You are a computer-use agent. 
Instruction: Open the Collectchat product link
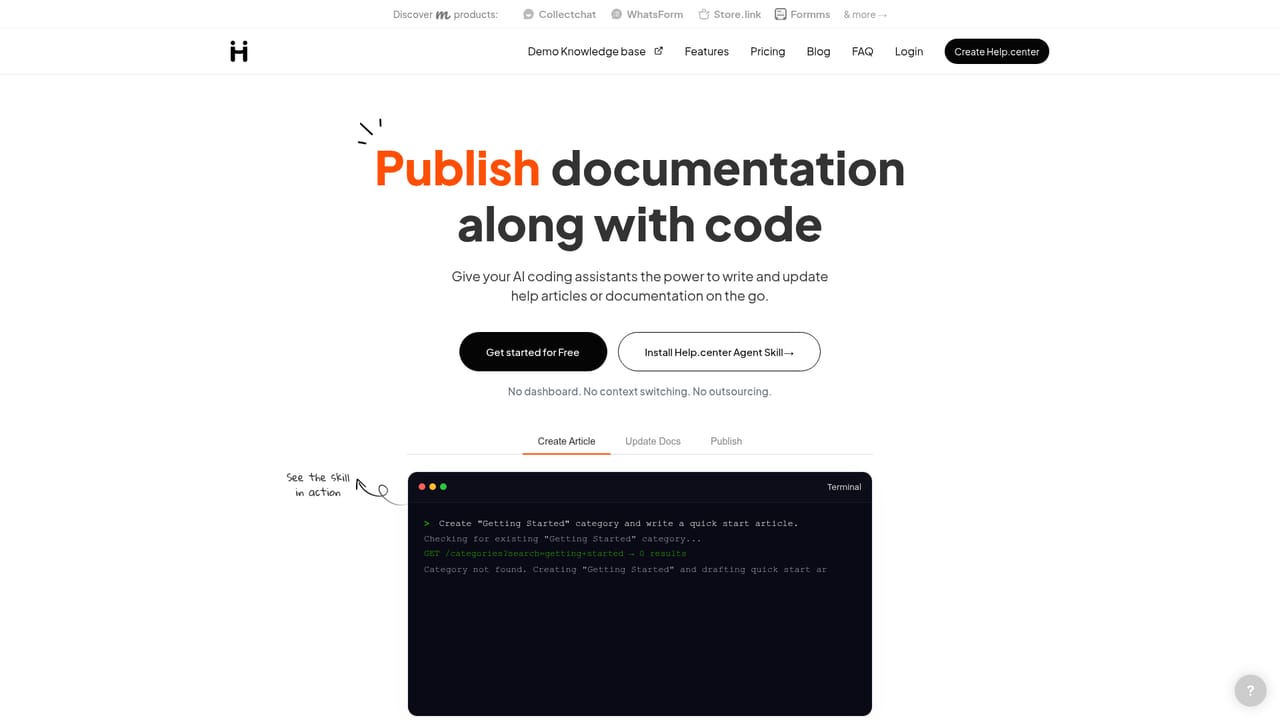559,14
